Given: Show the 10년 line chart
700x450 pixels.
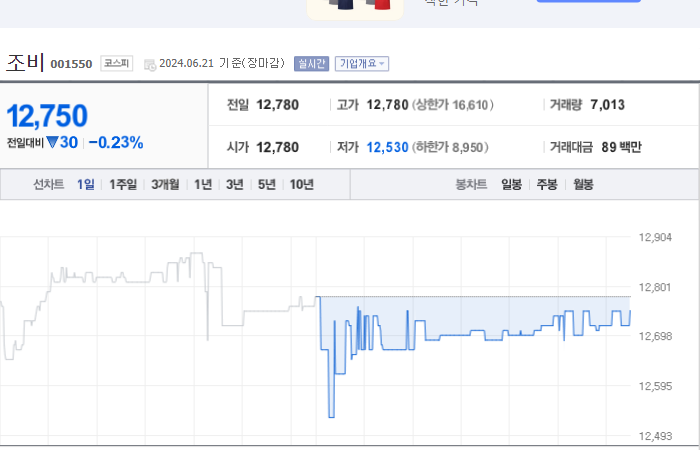Looking at the screenshot, I should click(x=302, y=184).
